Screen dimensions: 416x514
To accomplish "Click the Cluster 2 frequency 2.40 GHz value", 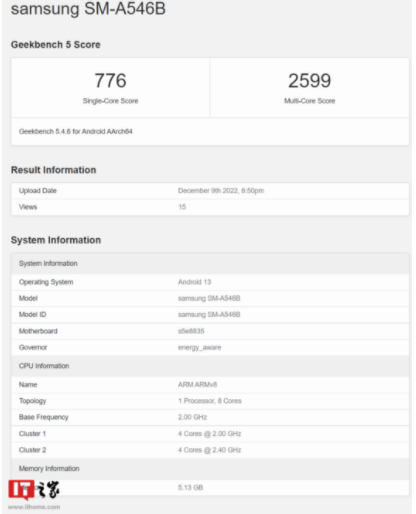I will (209, 450).
